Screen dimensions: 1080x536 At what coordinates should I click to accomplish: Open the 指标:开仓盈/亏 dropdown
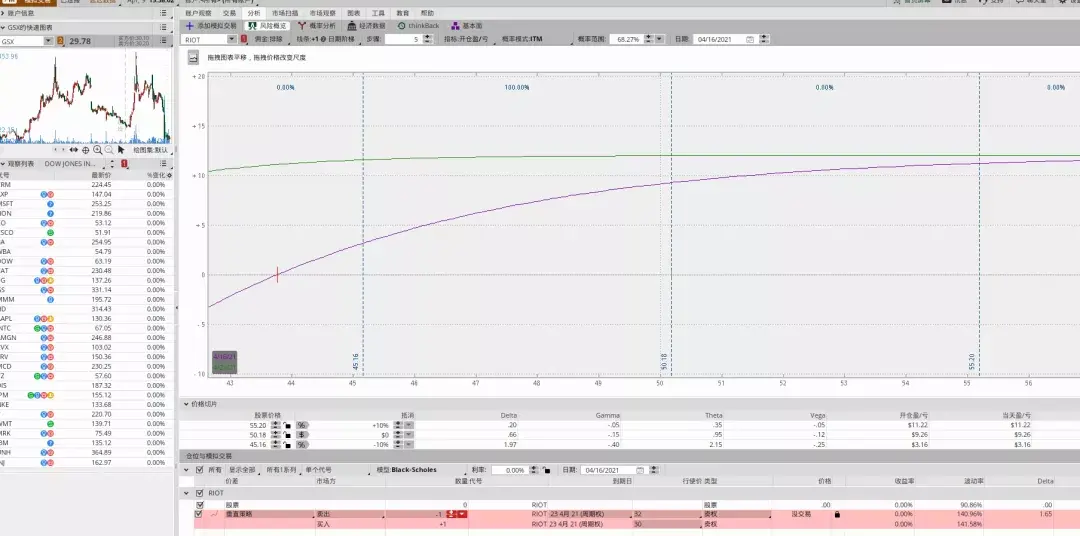[466, 39]
